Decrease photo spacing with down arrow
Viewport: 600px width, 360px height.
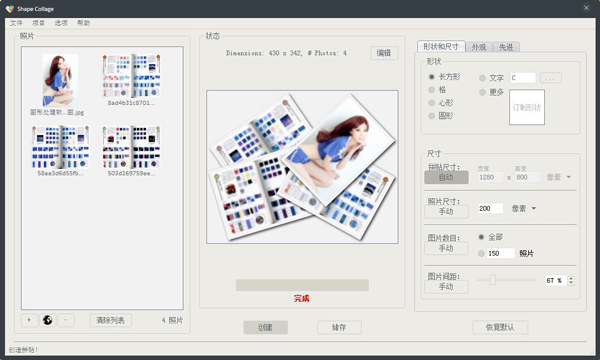[x=571, y=283]
